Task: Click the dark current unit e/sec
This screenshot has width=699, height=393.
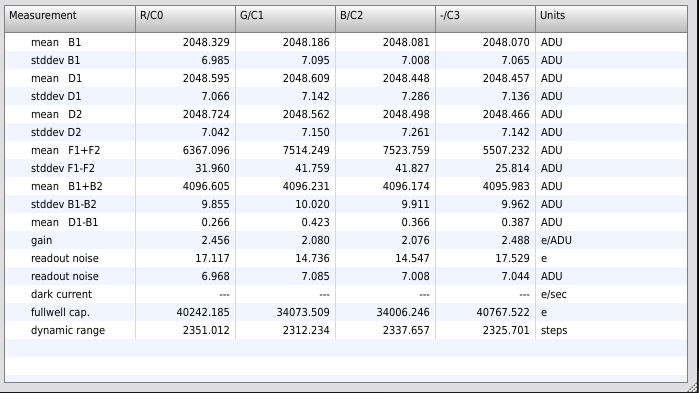Action: point(553,295)
